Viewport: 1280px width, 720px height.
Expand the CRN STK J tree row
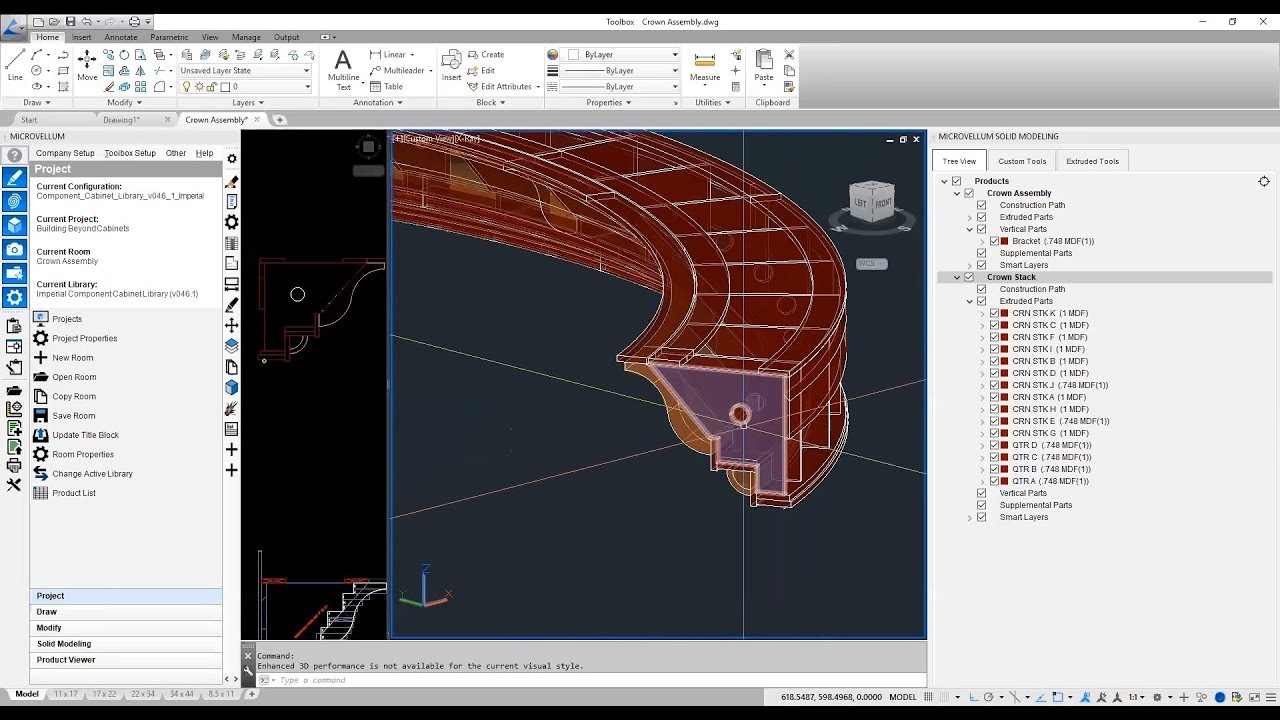(x=982, y=385)
